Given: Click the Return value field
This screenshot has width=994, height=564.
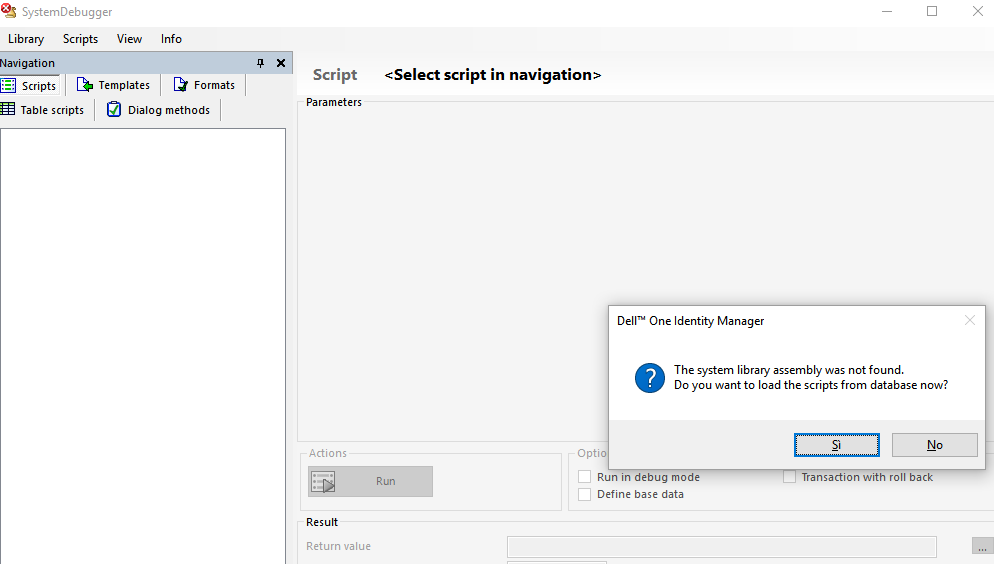Looking at the screenshot, I should [x=721, y=546].
